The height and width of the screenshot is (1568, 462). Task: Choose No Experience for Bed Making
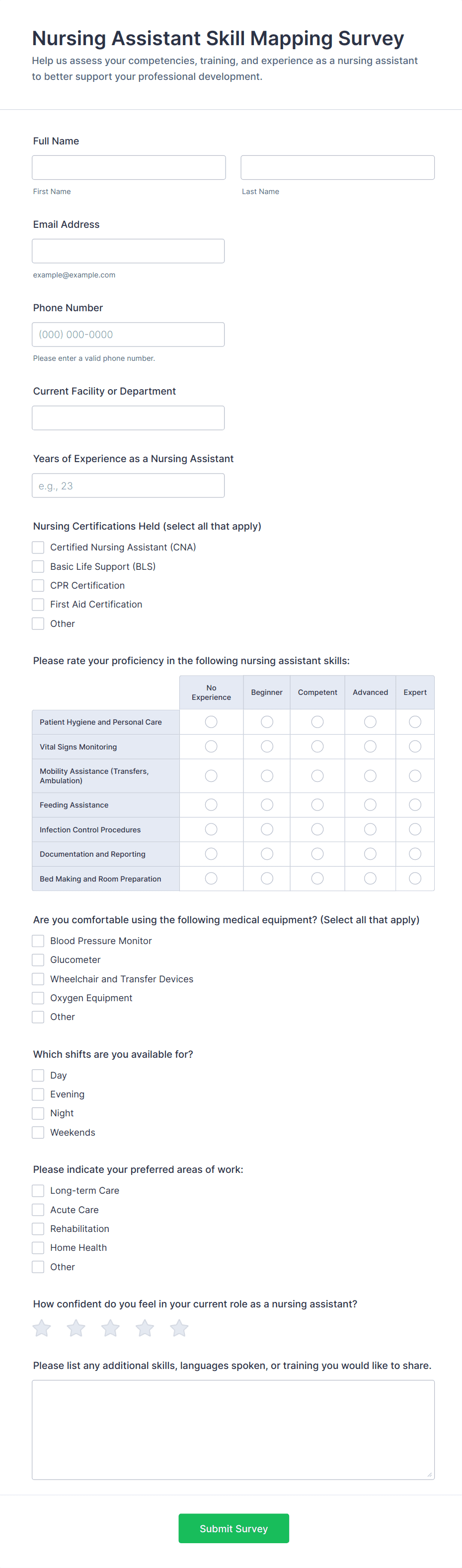[211, 879]
